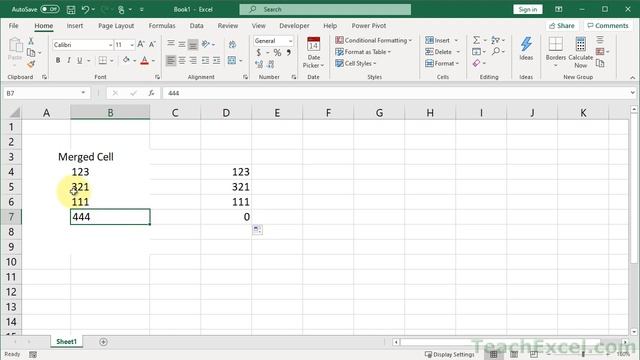The height and width of the screenshot is (360, 640).
Task: Save the workbook from the title bar
Action: click(71, 9)
